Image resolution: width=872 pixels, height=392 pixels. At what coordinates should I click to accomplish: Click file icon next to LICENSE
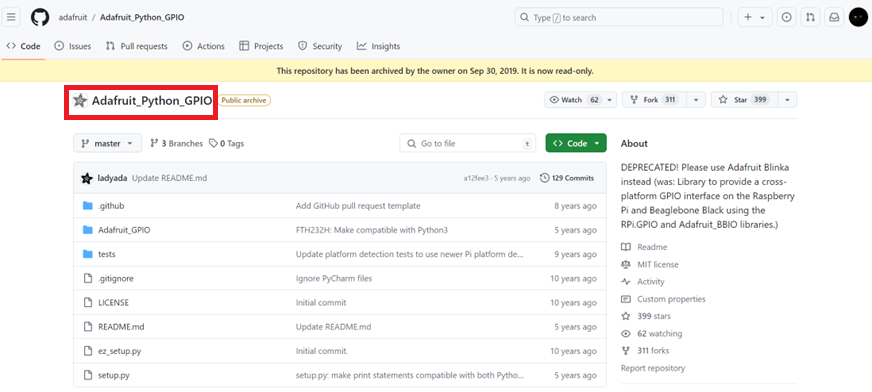click(87, 302)
